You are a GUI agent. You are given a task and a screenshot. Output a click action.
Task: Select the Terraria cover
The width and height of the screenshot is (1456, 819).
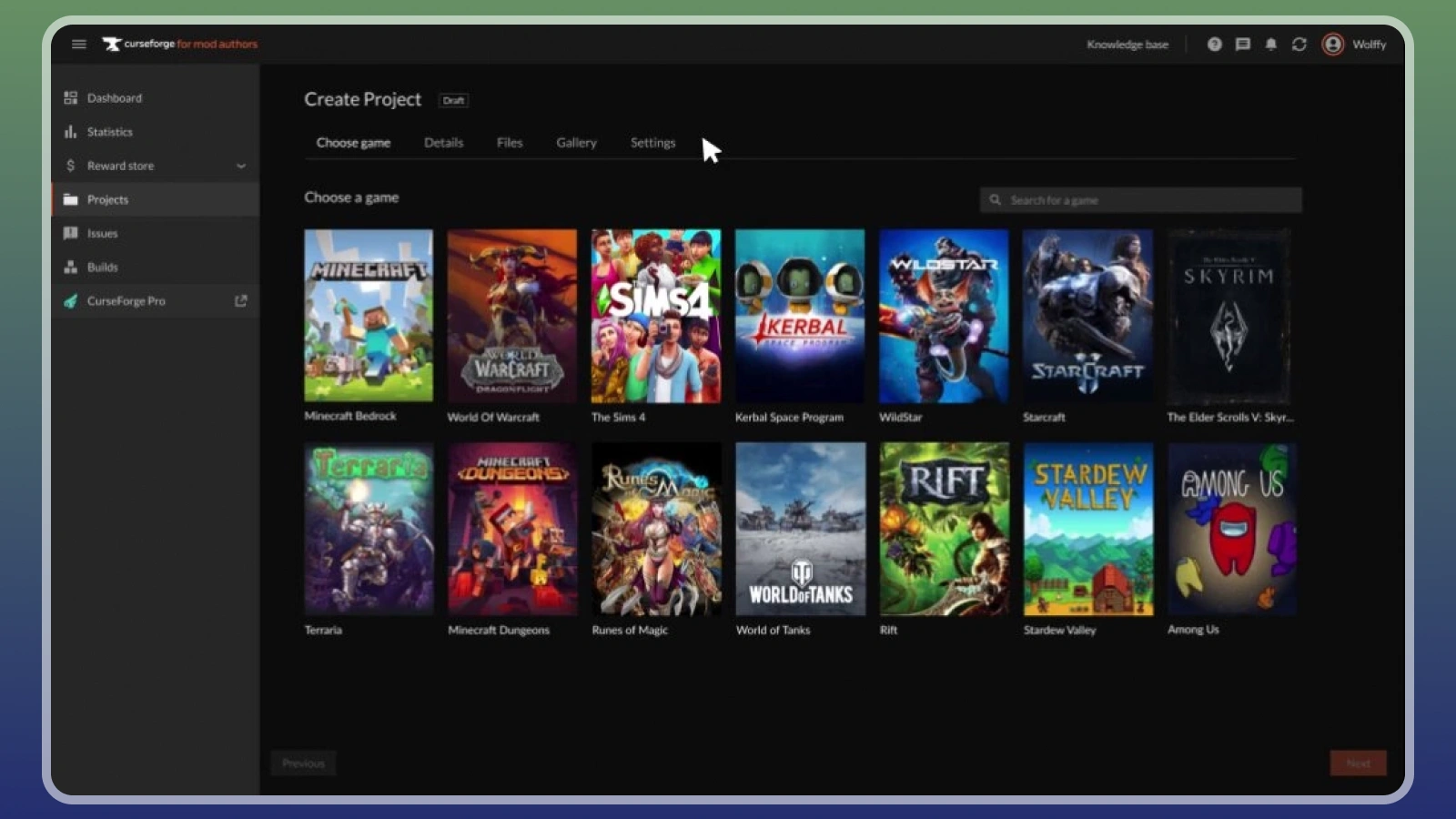coord(369,529)
